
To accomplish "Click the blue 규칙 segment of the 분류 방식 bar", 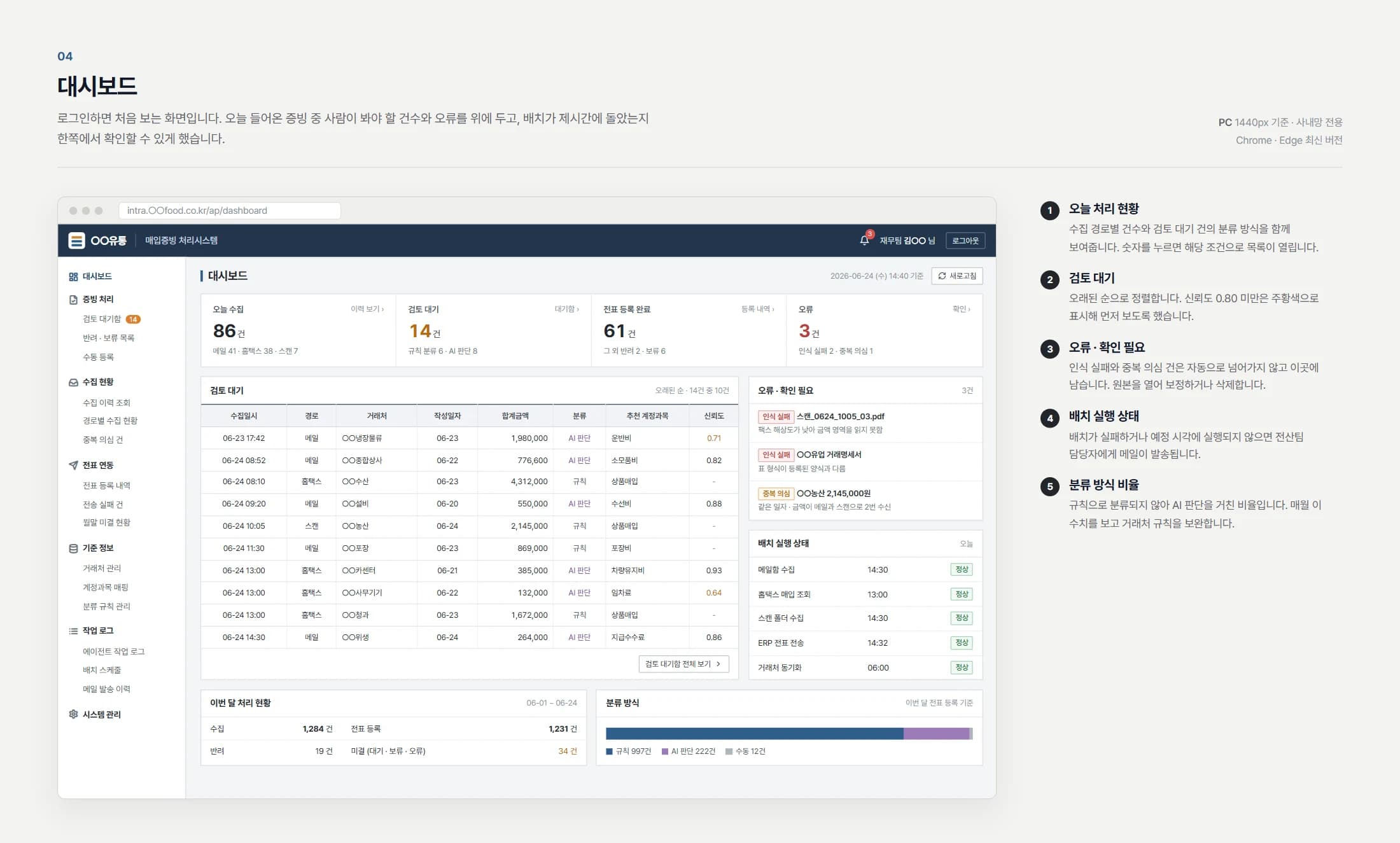I will [x=755, y=734].
